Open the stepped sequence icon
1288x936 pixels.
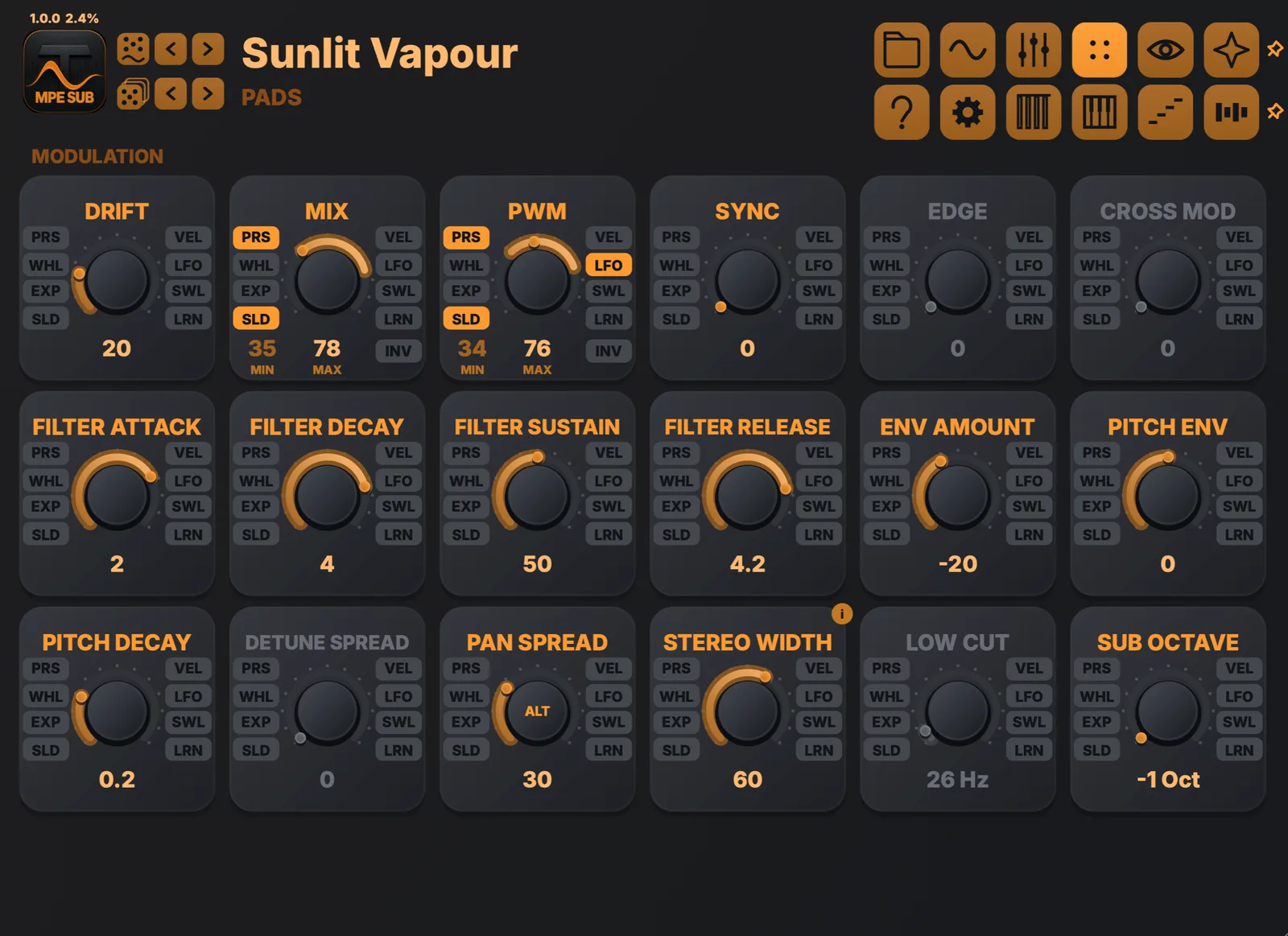(1165, 112)
